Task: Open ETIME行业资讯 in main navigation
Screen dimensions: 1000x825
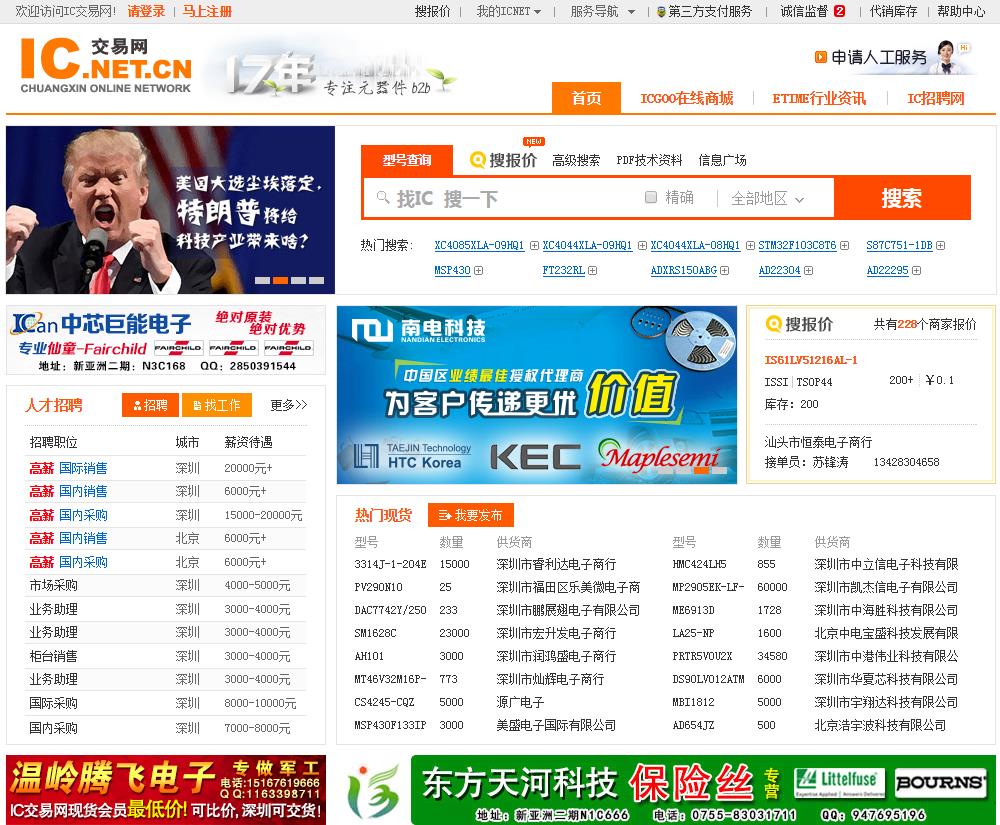Action: (x=819, y=98)
